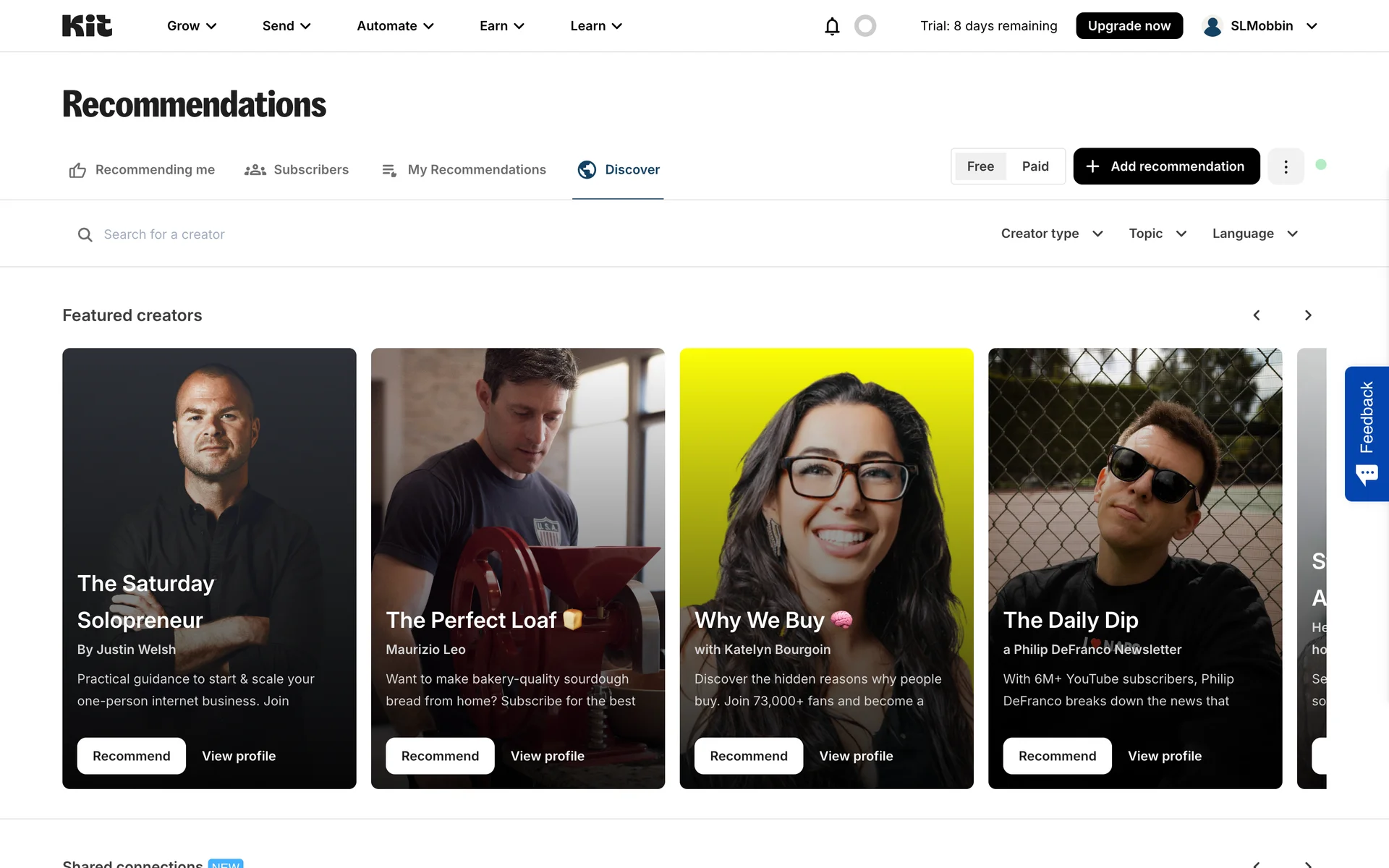Viewport: 1389px width, 868px height.
Task: Open the Feedback chat widget
Action: (1367, 434)
